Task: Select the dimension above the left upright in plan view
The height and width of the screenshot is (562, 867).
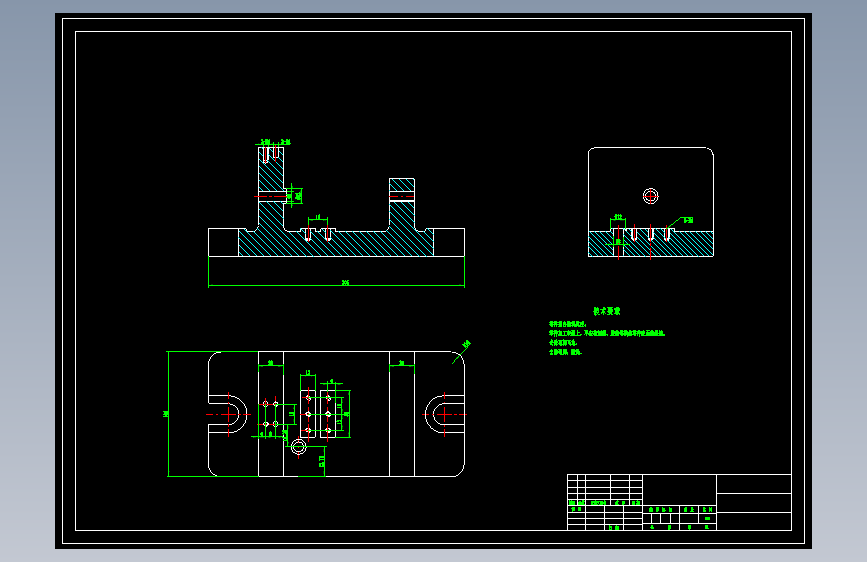Action: [271, 364]
